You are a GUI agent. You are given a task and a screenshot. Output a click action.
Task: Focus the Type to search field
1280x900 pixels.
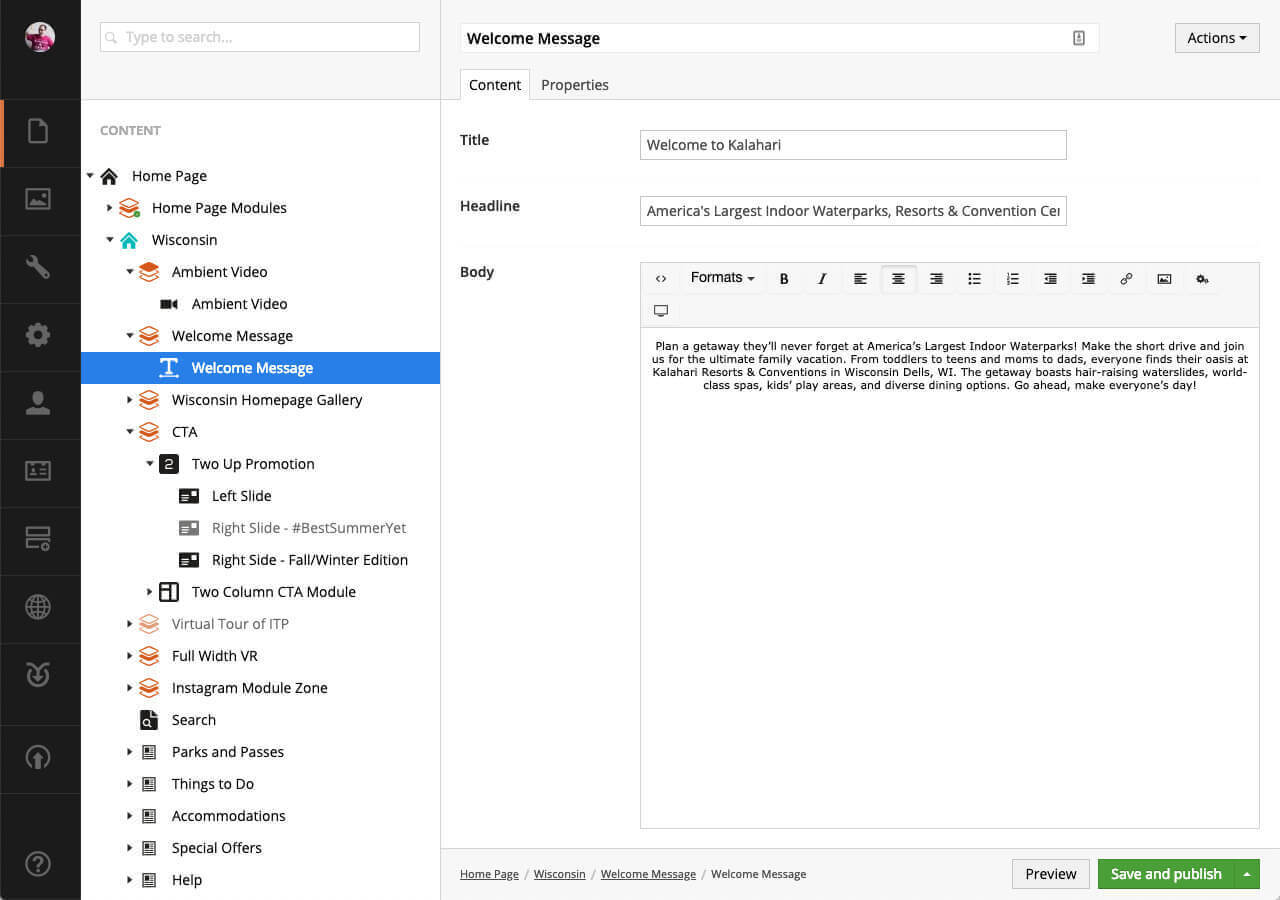[x=260, y=37]
